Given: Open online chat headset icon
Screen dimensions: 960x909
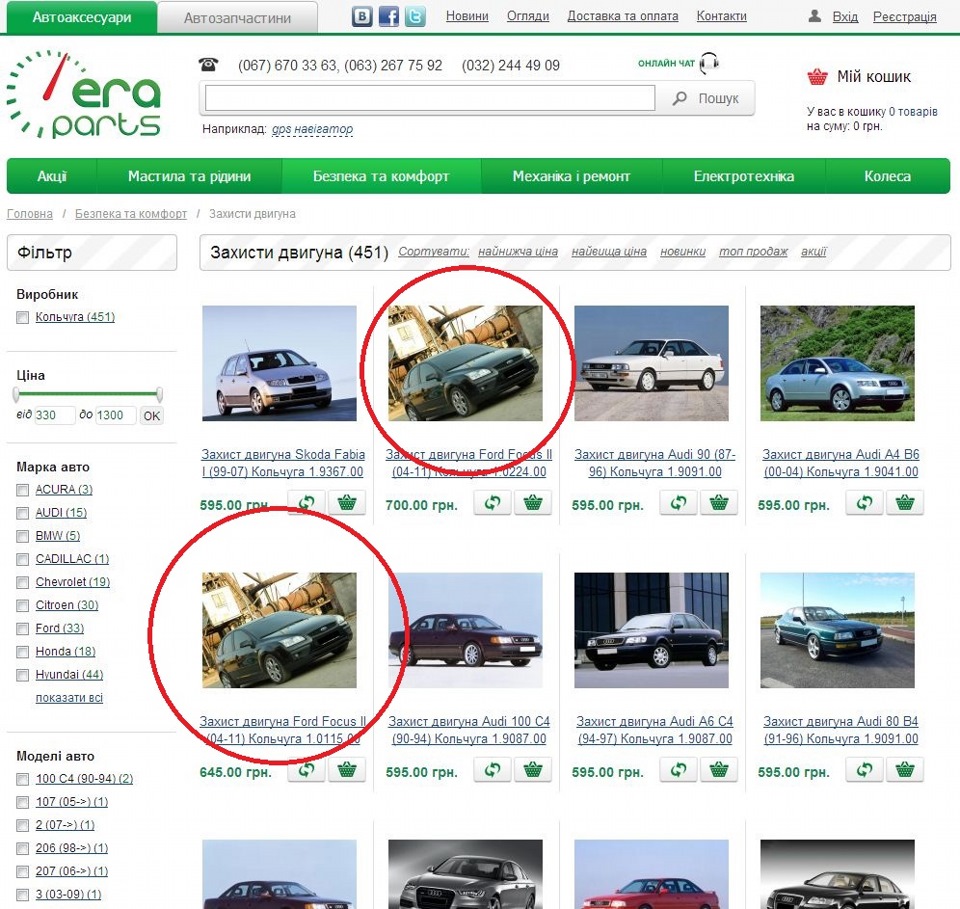Looking at the screenshot, I should (x=709, y=63).
